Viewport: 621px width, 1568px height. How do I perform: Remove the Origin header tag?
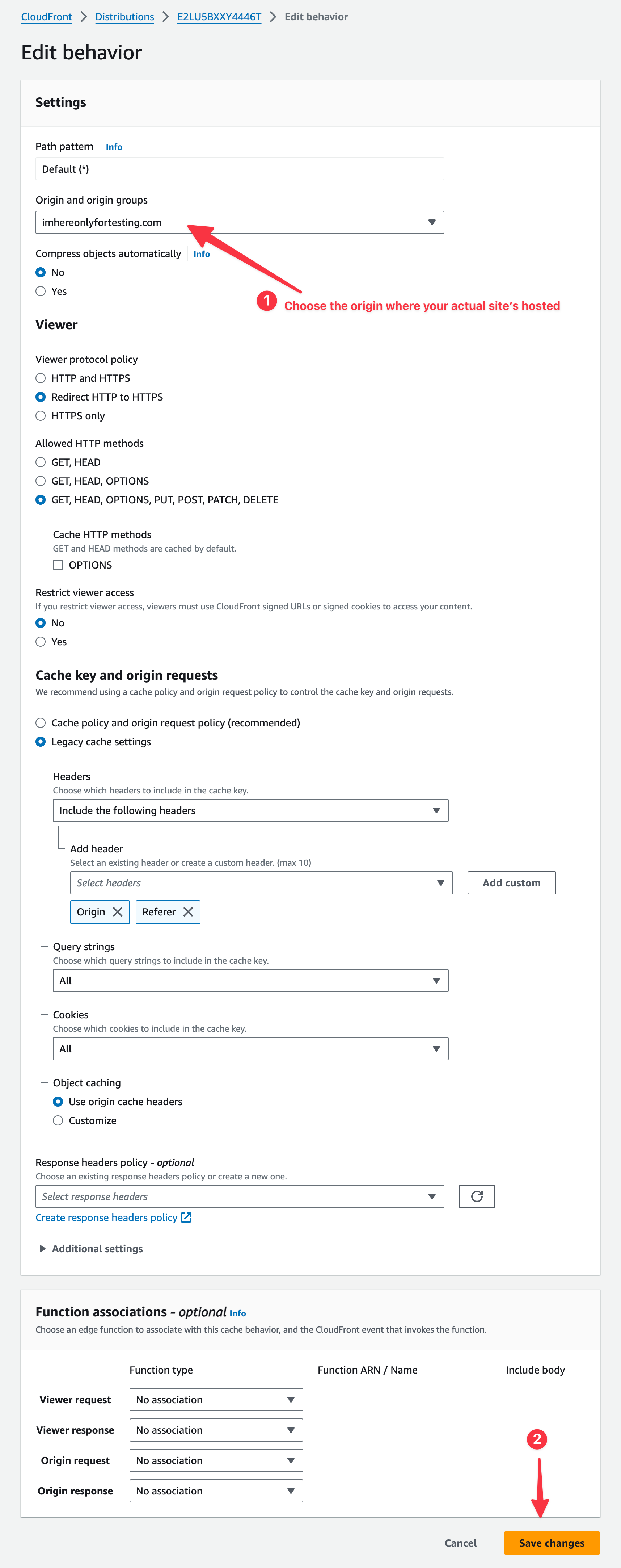click(117, 912)
